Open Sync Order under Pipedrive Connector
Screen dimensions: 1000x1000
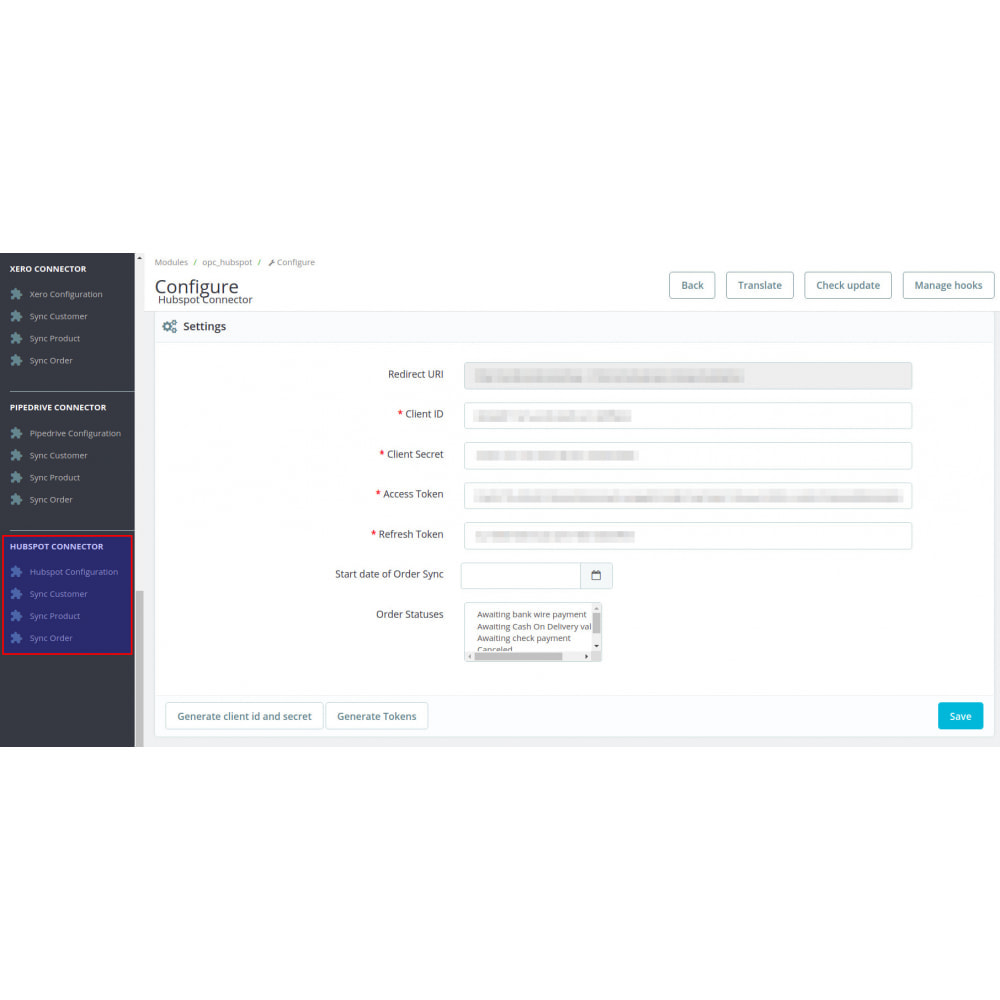[51, 499]
